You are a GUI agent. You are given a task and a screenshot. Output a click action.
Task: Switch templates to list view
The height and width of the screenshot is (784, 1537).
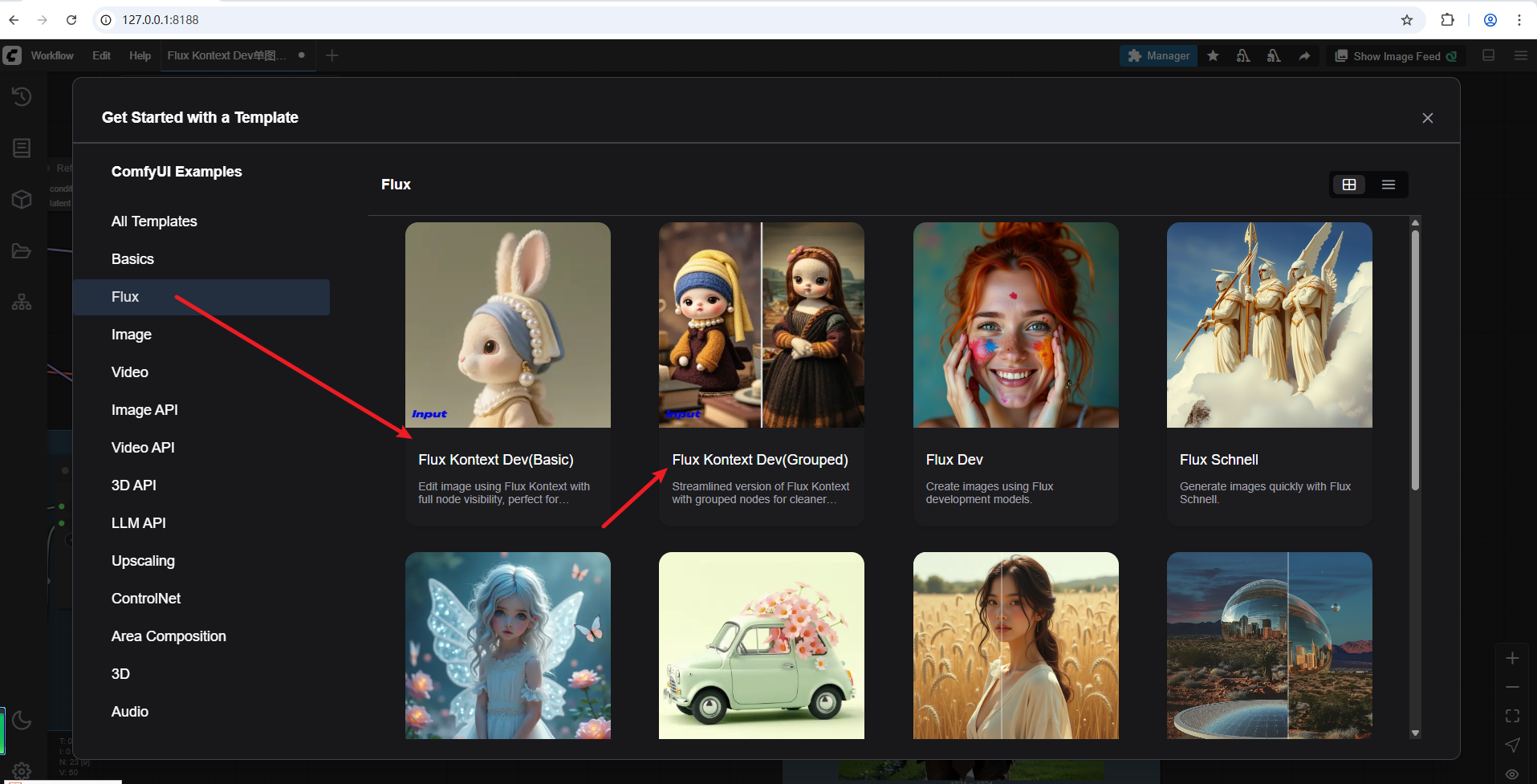click(1389, 185)
